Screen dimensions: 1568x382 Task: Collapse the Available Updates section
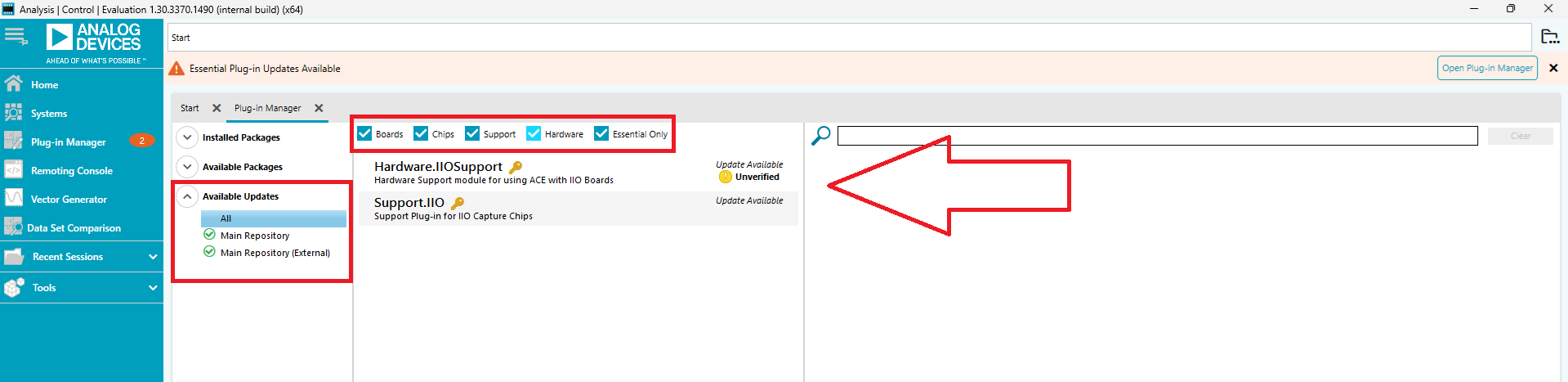187,196
